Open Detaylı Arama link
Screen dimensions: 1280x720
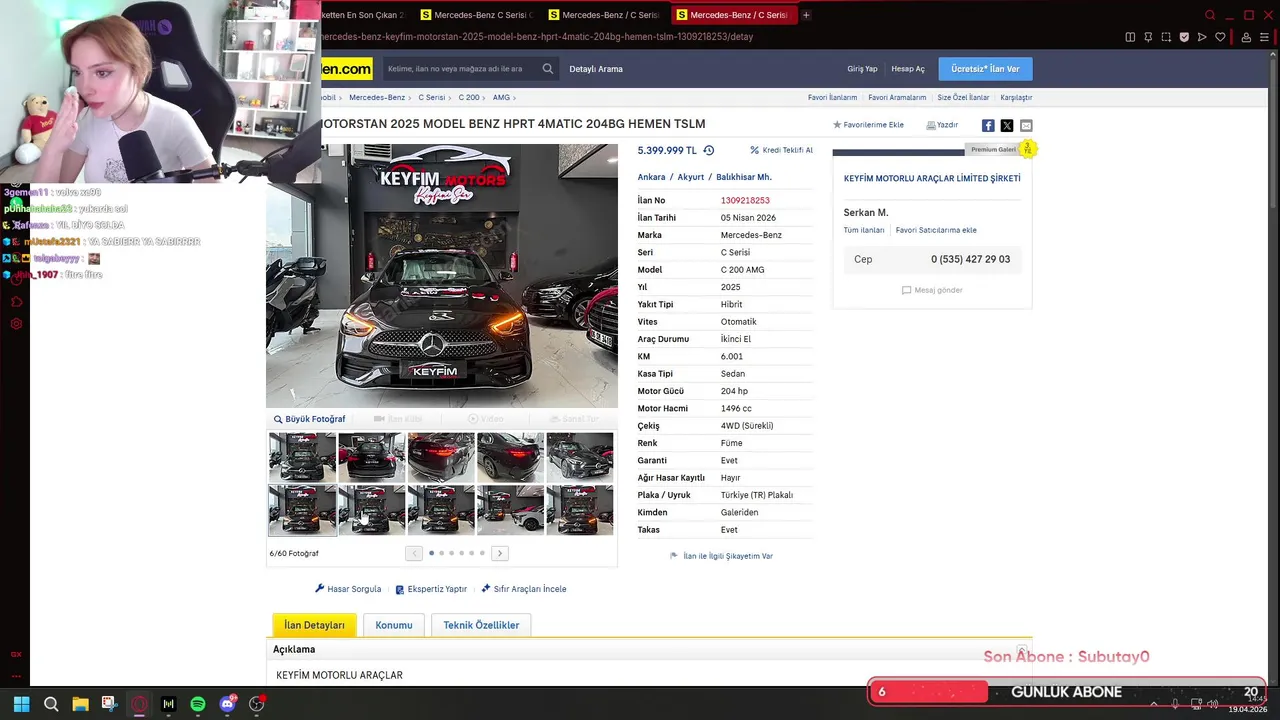pos(596,69)
